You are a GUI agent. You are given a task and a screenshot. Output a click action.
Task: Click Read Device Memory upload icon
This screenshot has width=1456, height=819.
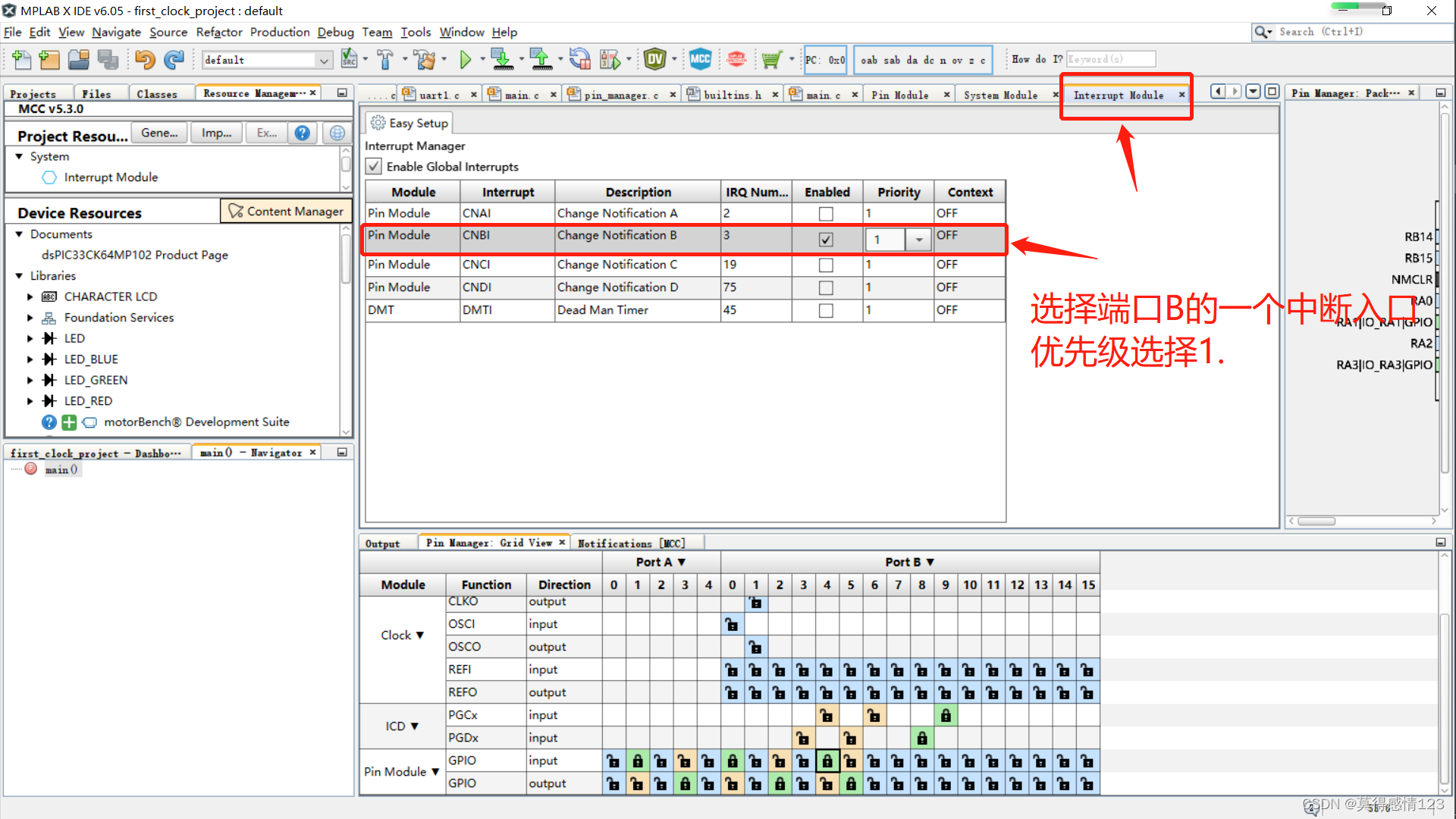(541, 59)
